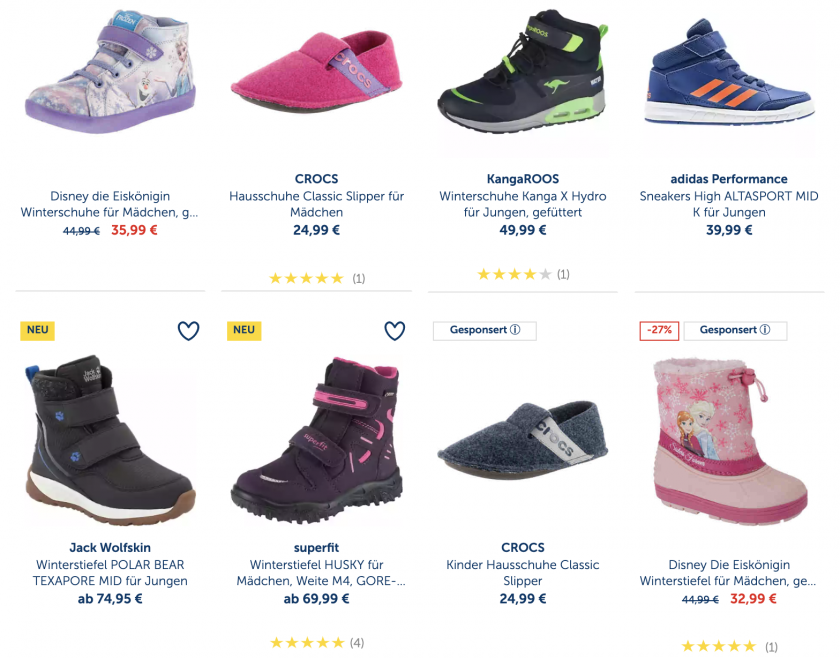Open Winterstiefel HUSKY für Mädchen link
This screenshot has height=658, width=840.
[316, 573]
